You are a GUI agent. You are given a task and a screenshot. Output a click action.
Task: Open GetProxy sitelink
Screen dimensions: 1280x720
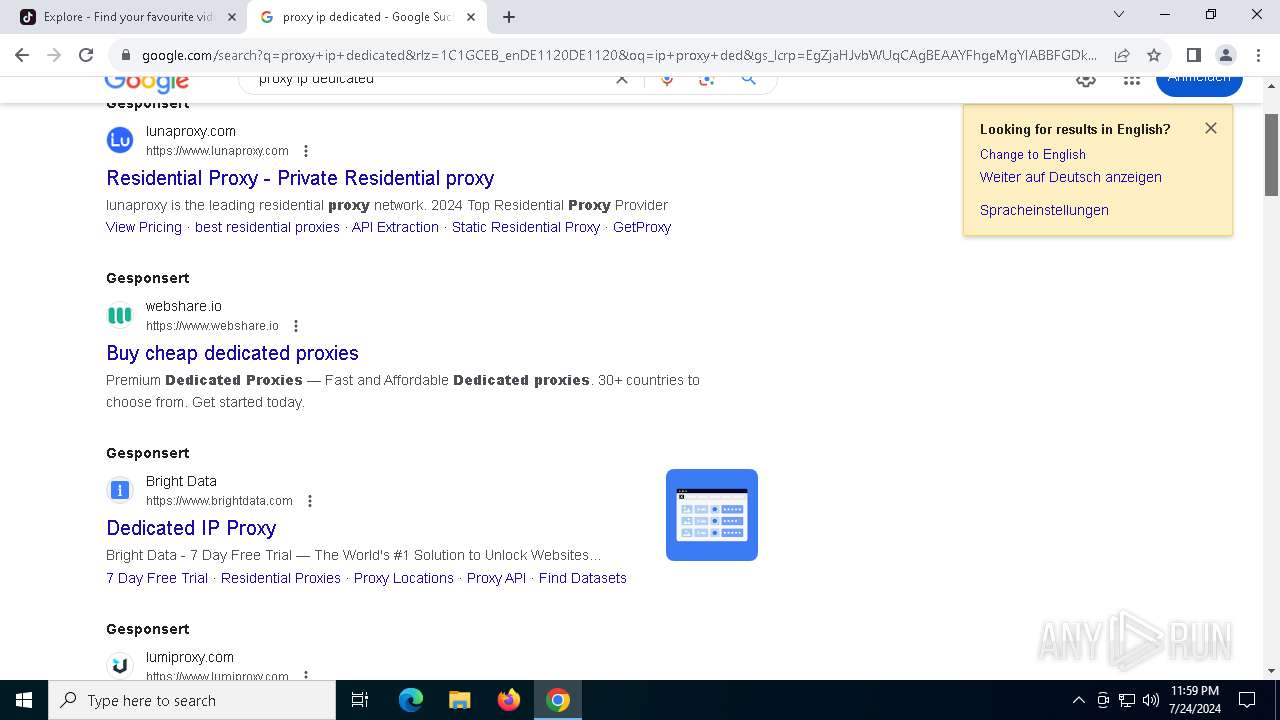pyautogui.click(x=642, y=227)
